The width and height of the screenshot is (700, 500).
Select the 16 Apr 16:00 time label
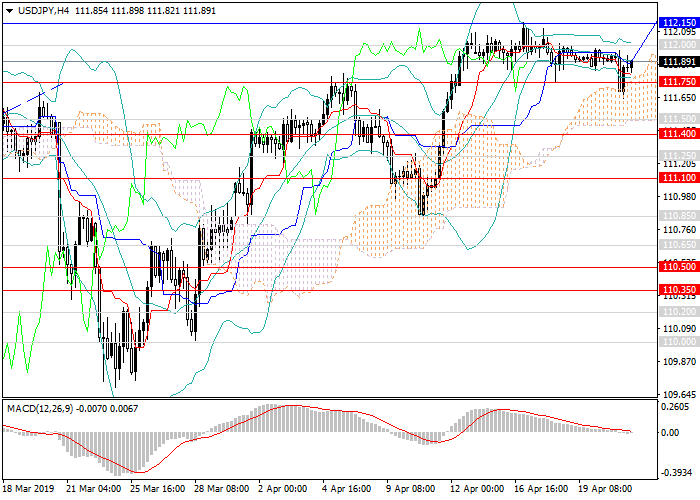[x=541, y=489]
